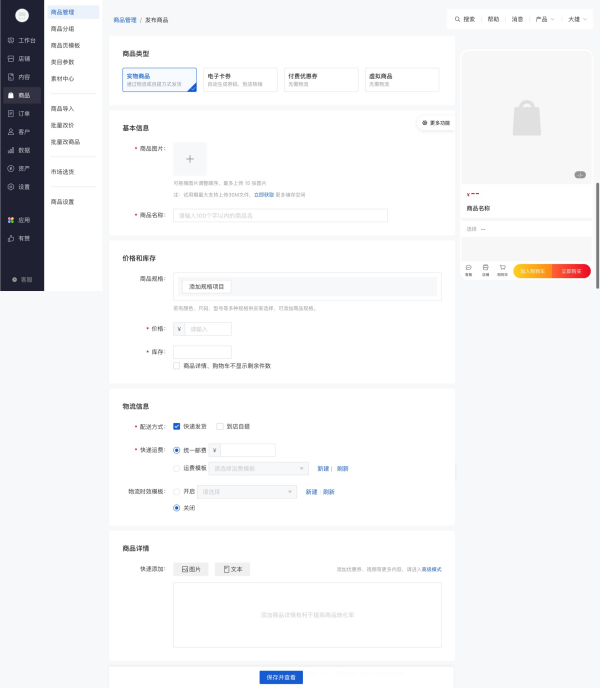Screen dimensions: 600x688
Task: Select the 电子卡券 product type card
Action: coord(237,79)
